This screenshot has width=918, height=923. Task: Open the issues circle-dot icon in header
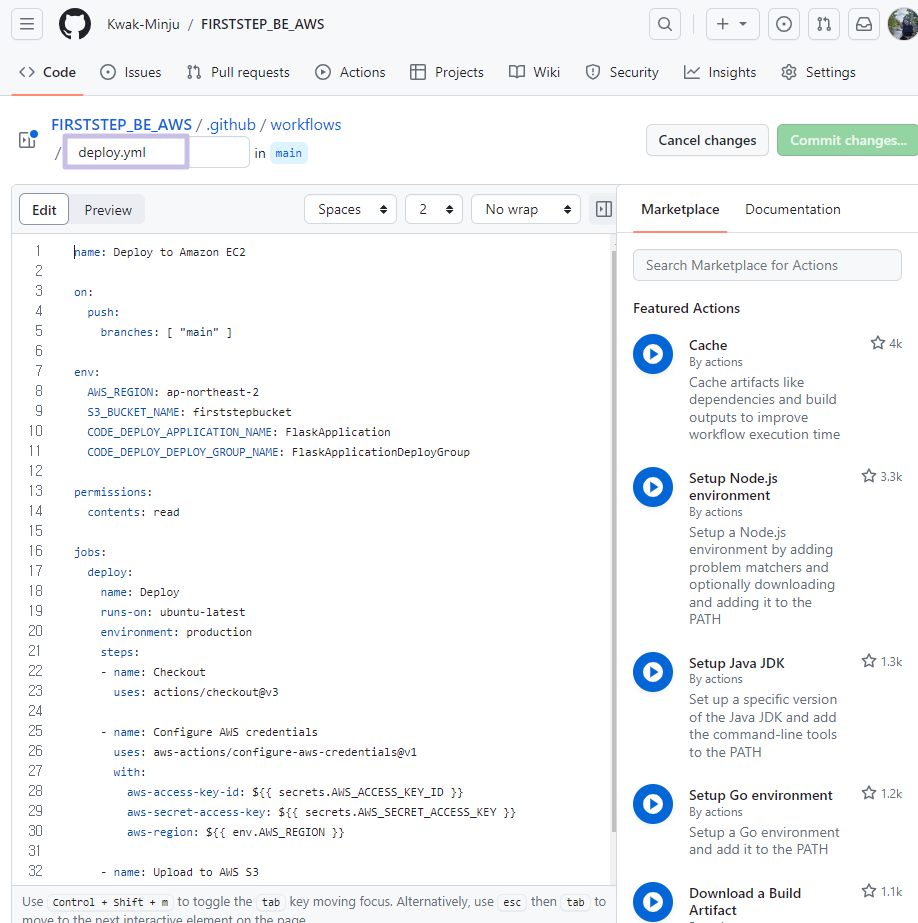[784, 24]
